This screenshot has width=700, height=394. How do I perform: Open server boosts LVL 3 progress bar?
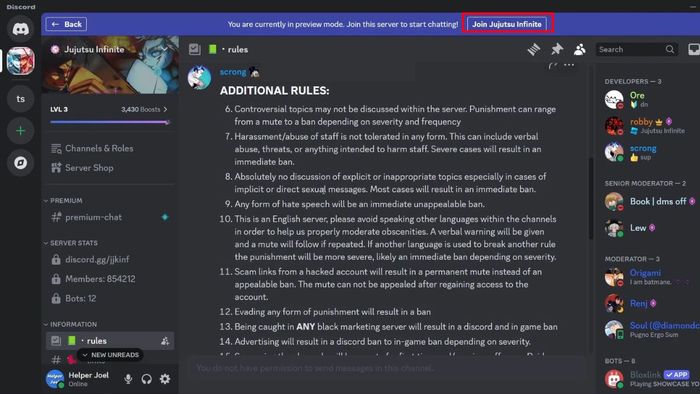110,122
